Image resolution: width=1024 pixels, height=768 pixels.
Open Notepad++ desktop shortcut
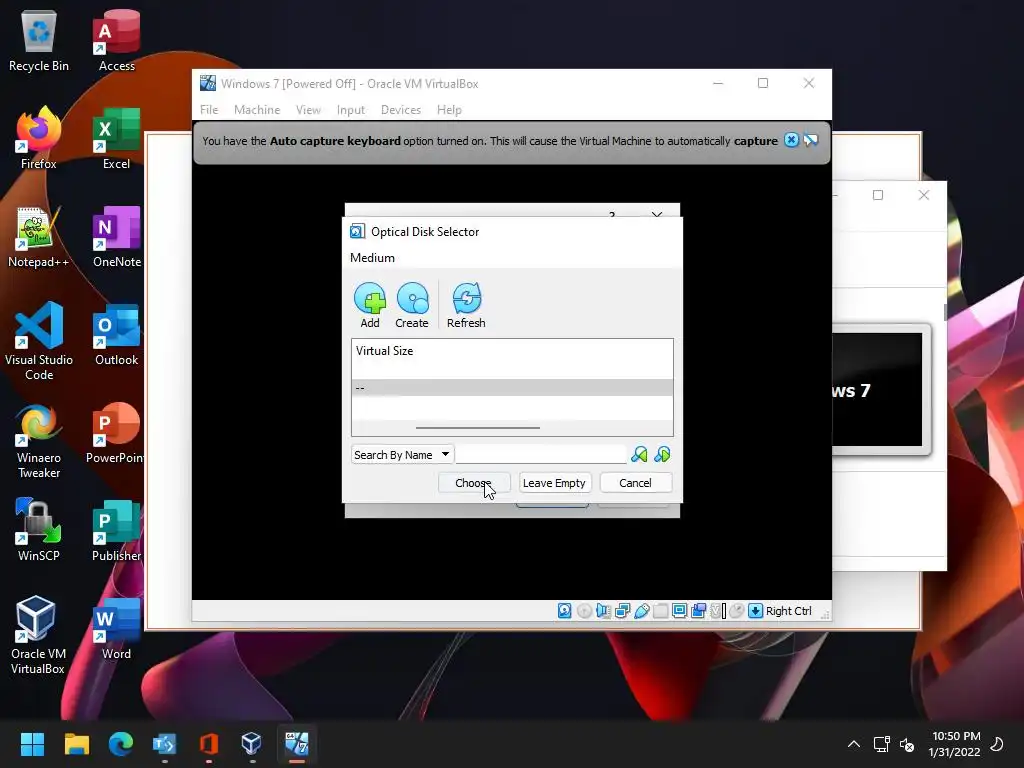(x=39, y=236)
